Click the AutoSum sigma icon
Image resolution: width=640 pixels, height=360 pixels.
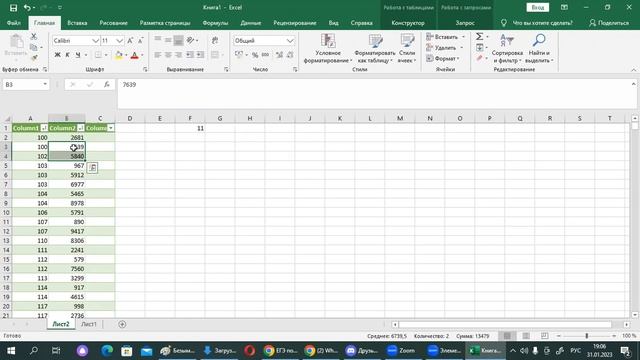coord(480,37)
